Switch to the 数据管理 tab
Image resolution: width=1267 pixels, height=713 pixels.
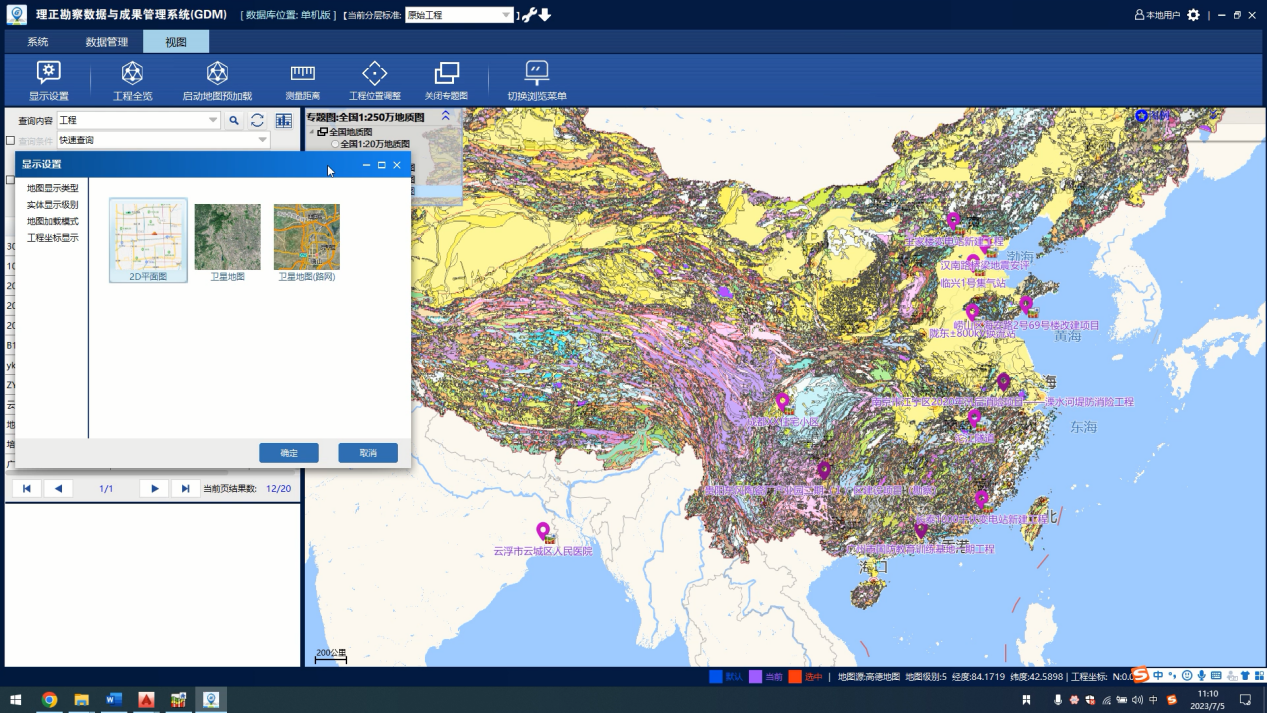click(x=106, y=42)
